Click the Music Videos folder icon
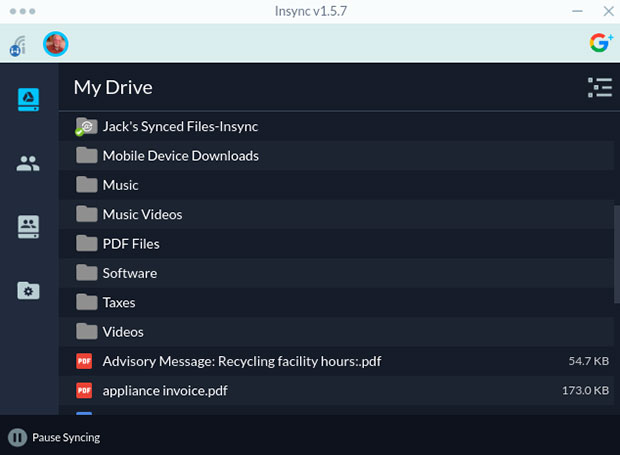This screenshot has width=620, height=455. (87, 214)
